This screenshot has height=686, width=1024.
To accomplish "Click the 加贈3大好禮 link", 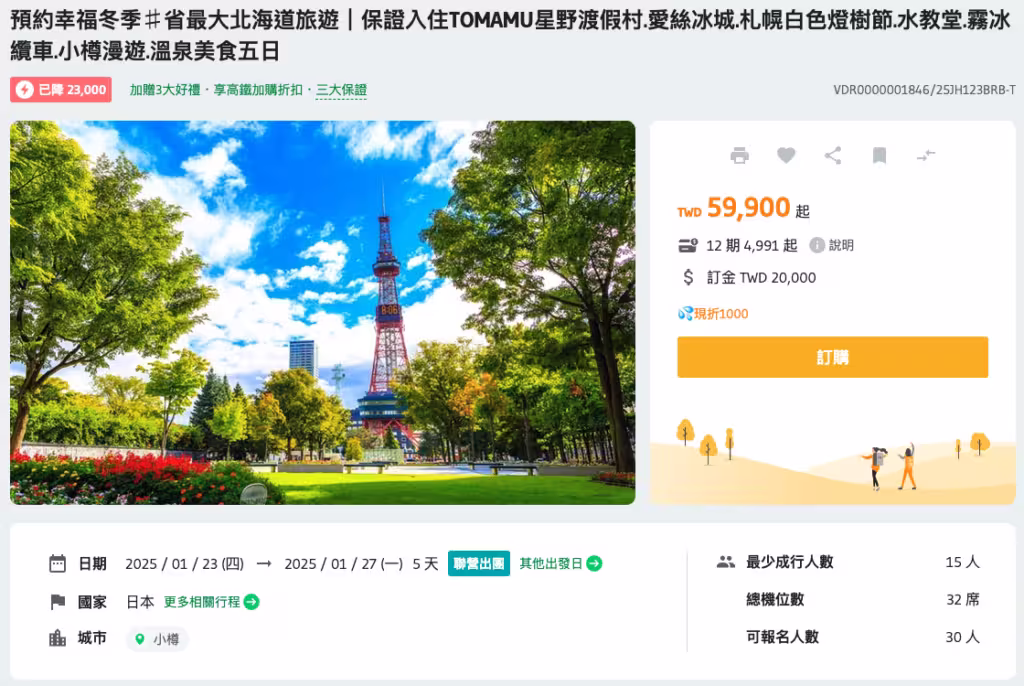I will point(165,90).
